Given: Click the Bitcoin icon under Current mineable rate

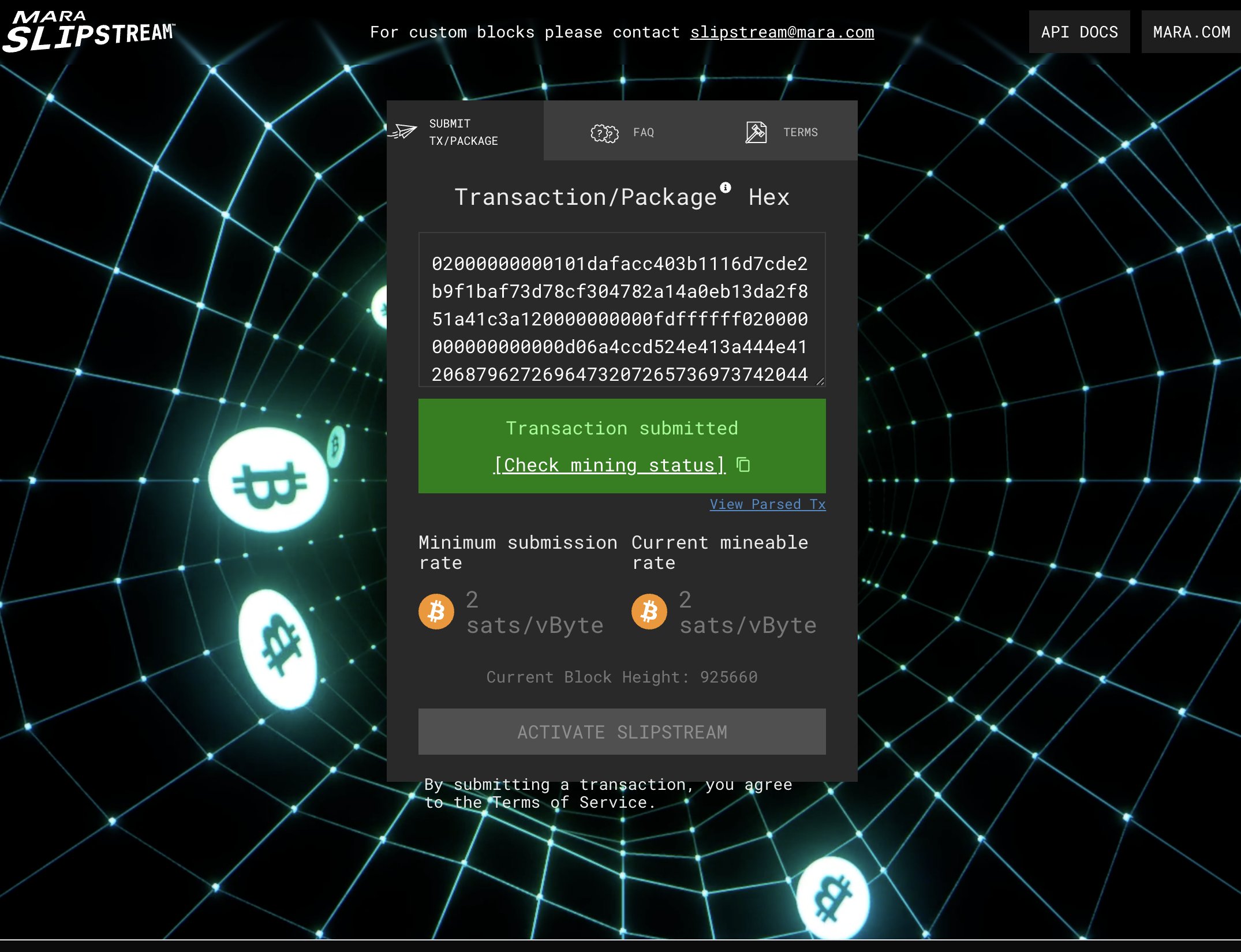Looking at the screenshot, I should click(649, 612).
